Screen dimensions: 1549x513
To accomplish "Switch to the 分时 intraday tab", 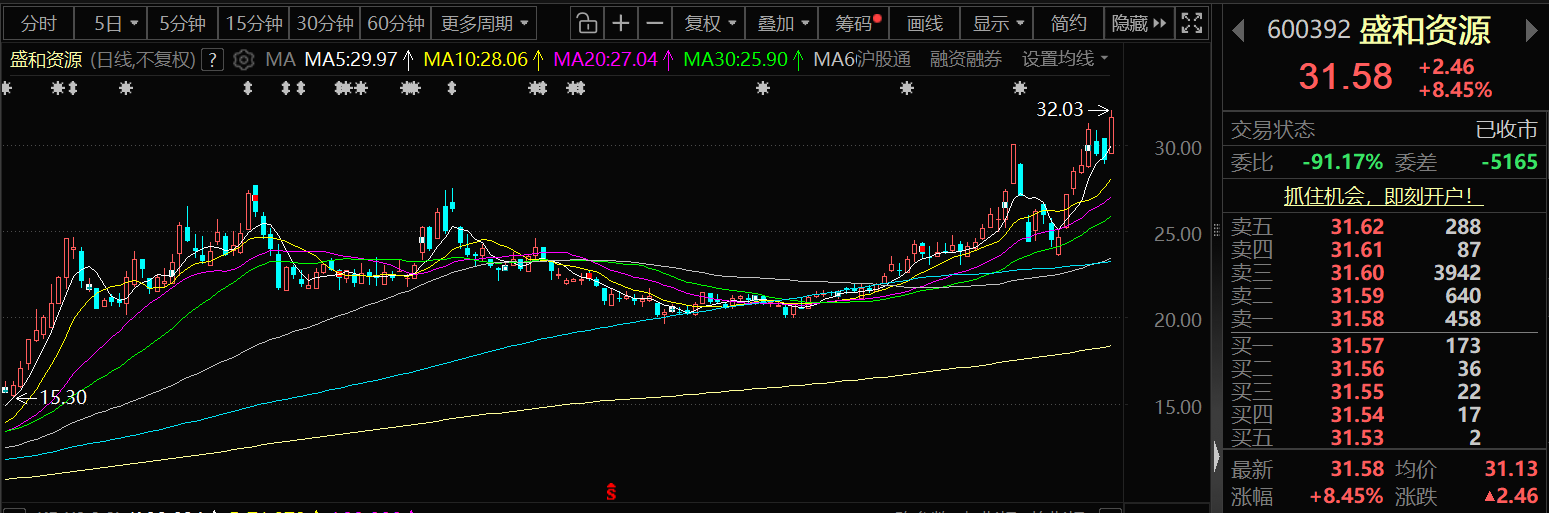I will click(39, 23).
